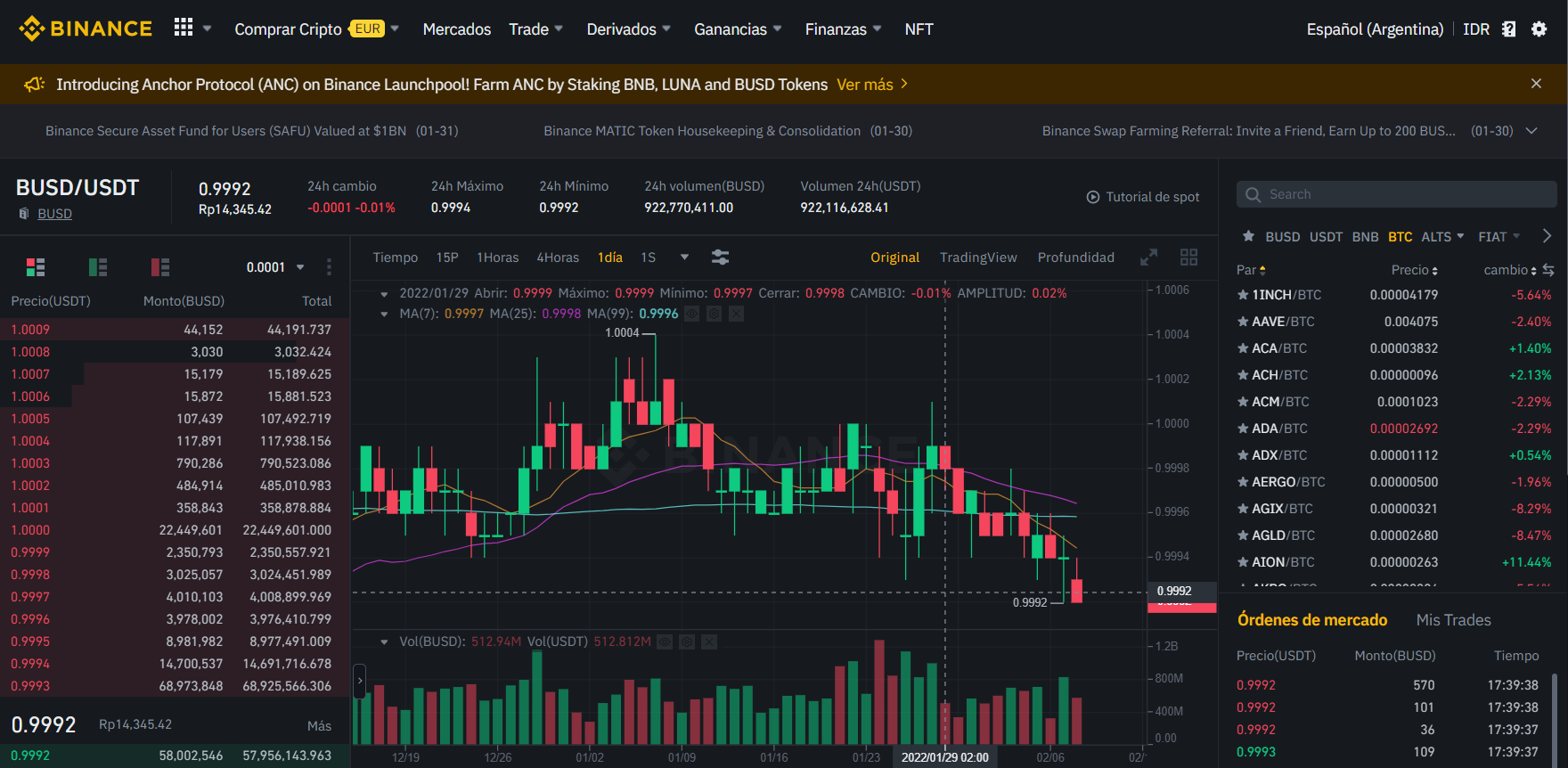Select the 4Horas interval

coord(558,257)
